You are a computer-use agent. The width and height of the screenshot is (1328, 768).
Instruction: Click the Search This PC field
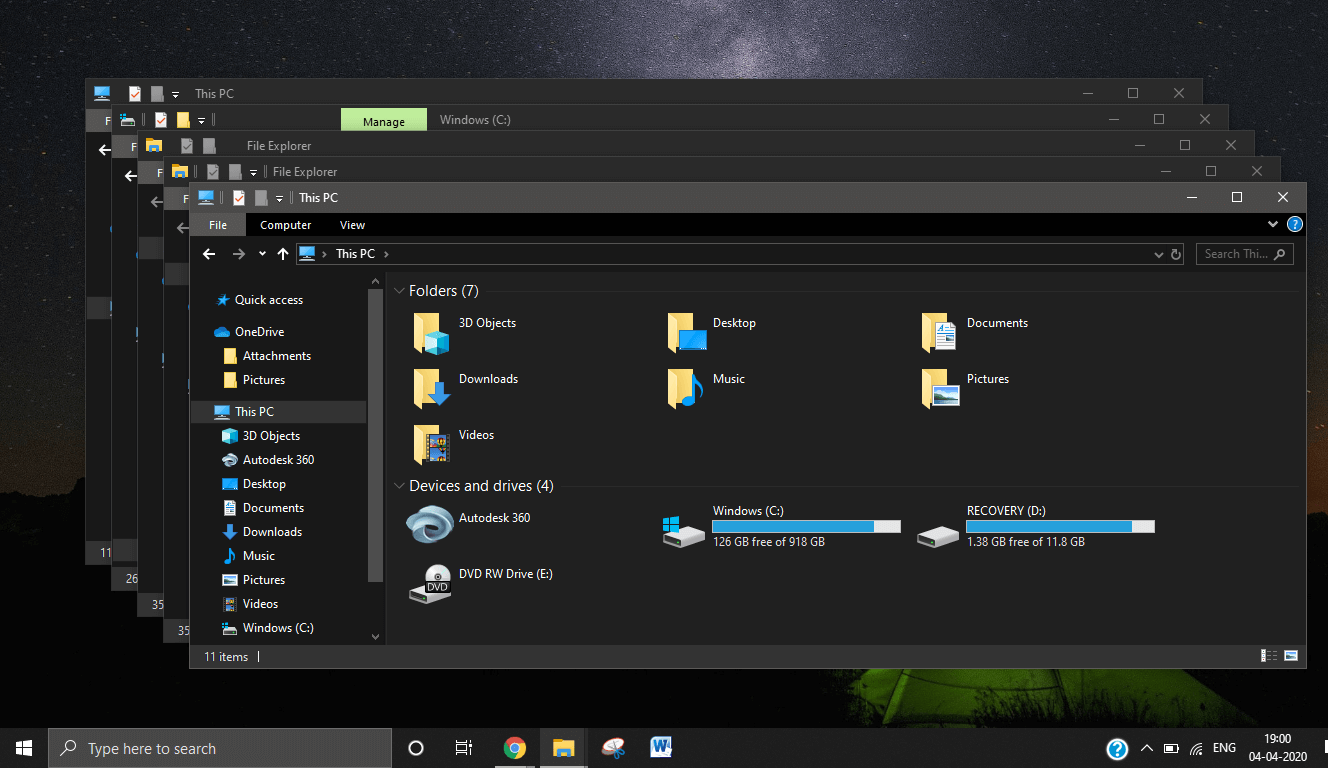[x=1236, y=254]
